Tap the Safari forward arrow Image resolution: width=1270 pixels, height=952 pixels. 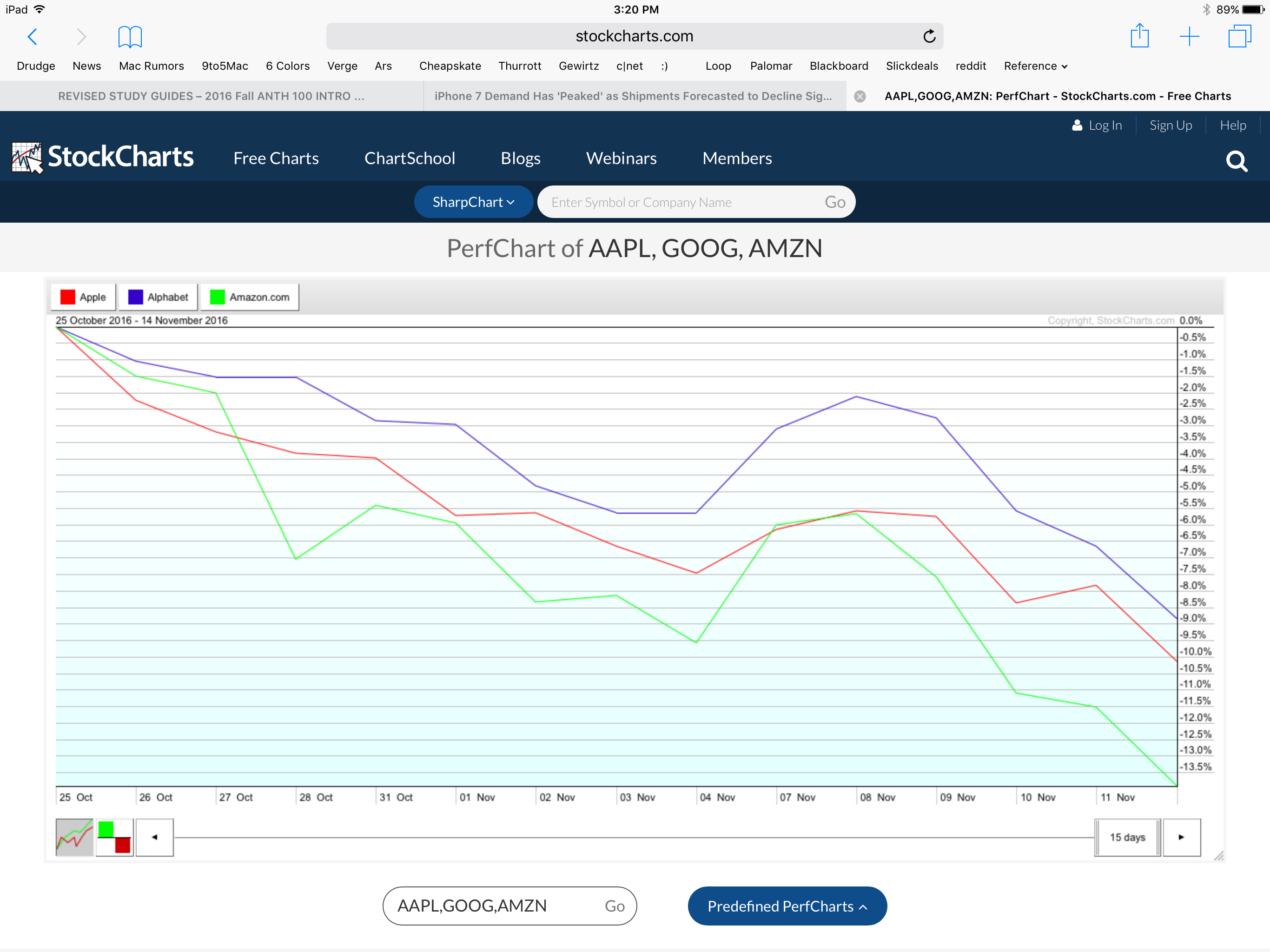(x=81, y=37)
